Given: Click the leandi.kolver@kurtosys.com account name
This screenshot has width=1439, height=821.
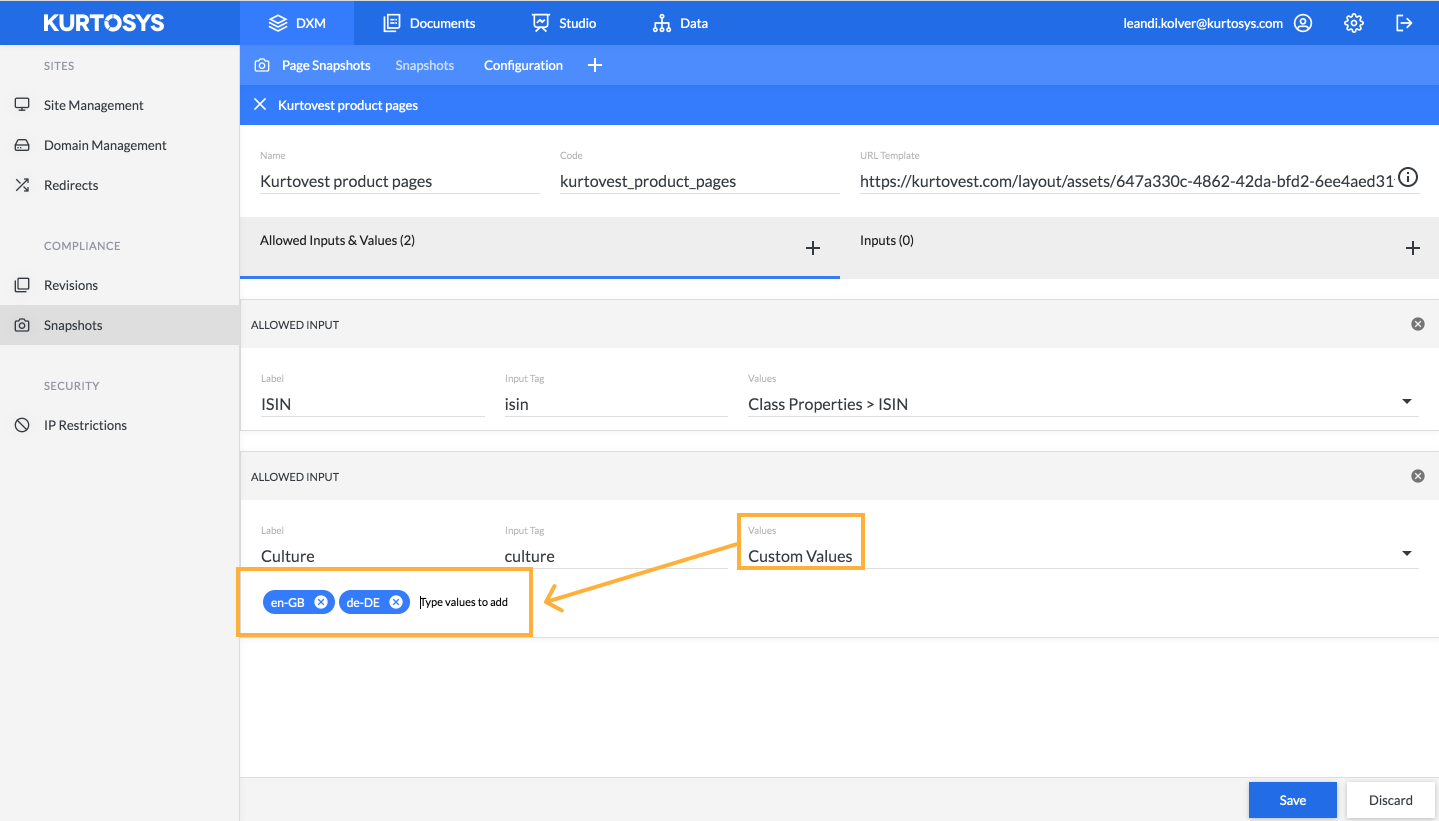Looking at the screenshot, I should point(1203,23).
